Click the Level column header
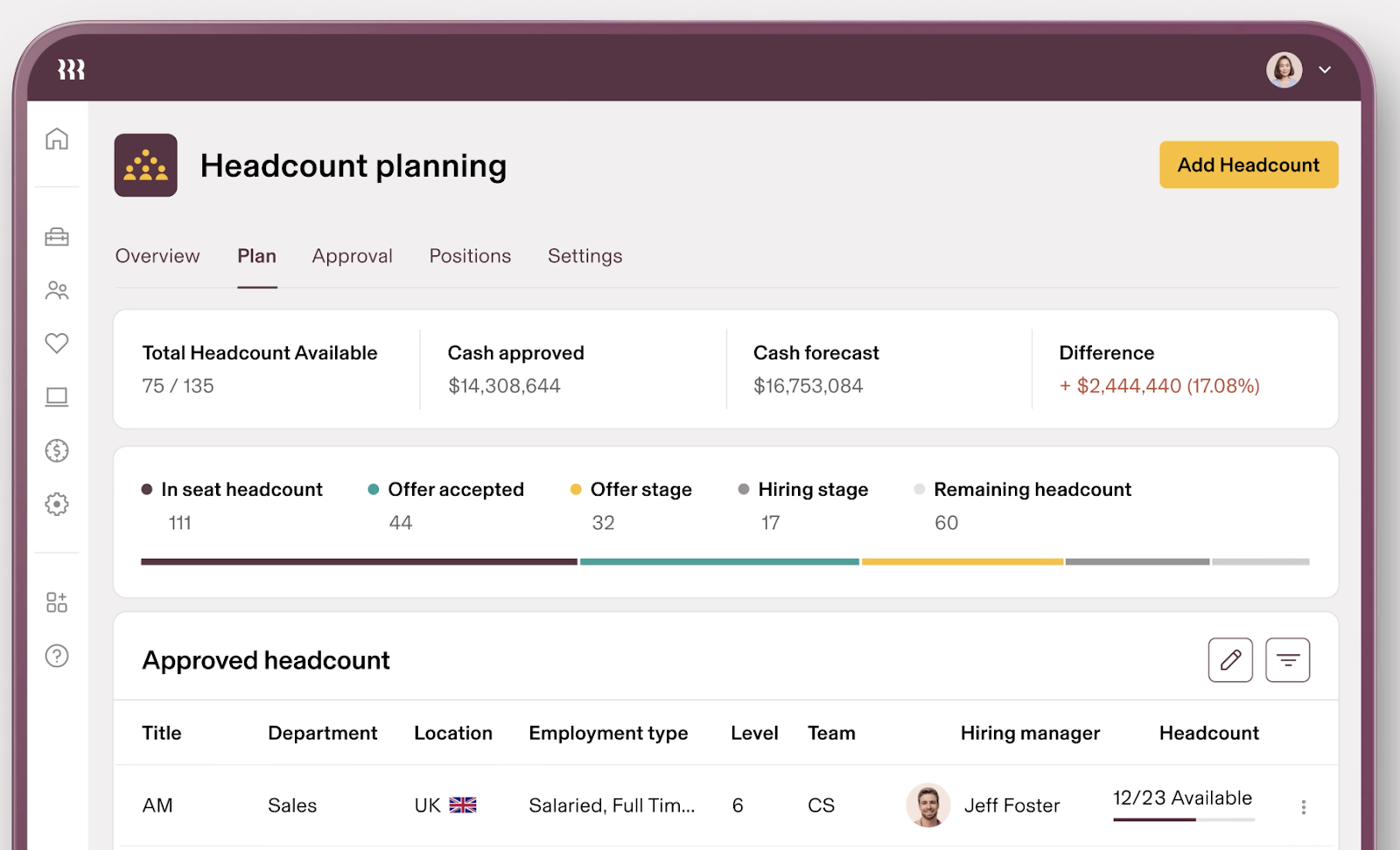Screen dimensions: 1400x850 coord(754,733)
